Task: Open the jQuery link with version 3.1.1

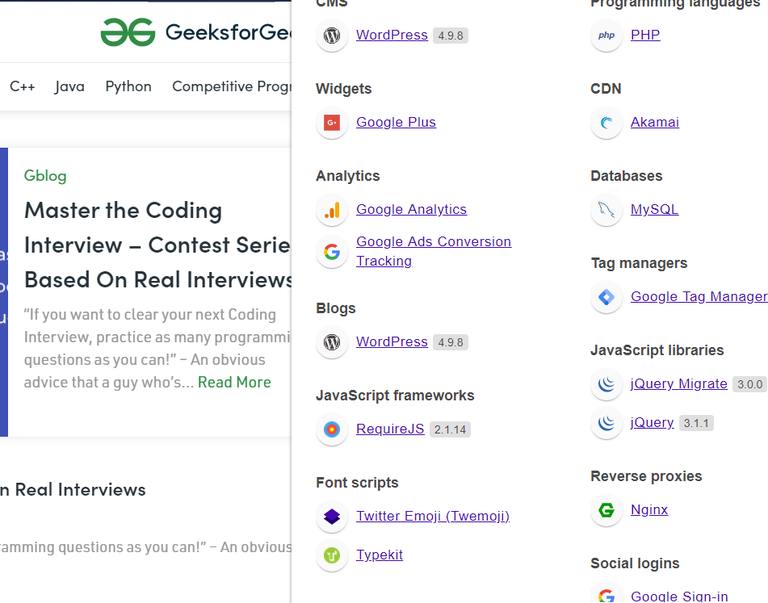Action: 652,423
